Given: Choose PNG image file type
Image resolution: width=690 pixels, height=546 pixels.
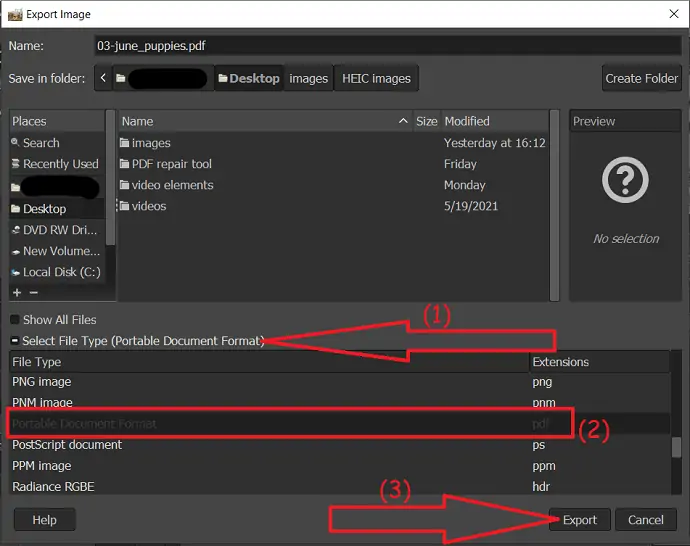Looking at the screenshot, I should 340,381.
